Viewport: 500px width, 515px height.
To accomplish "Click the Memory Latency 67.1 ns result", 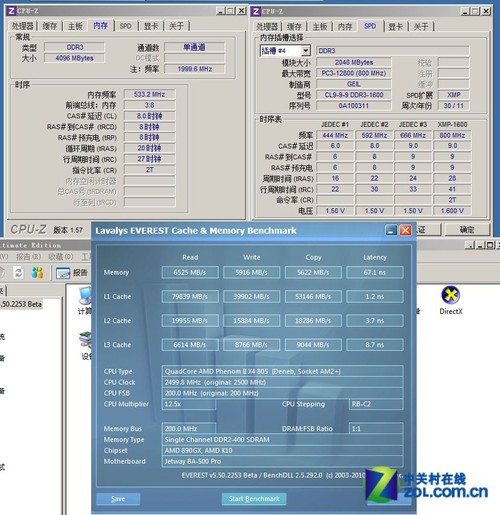I will tap(375, 272).
